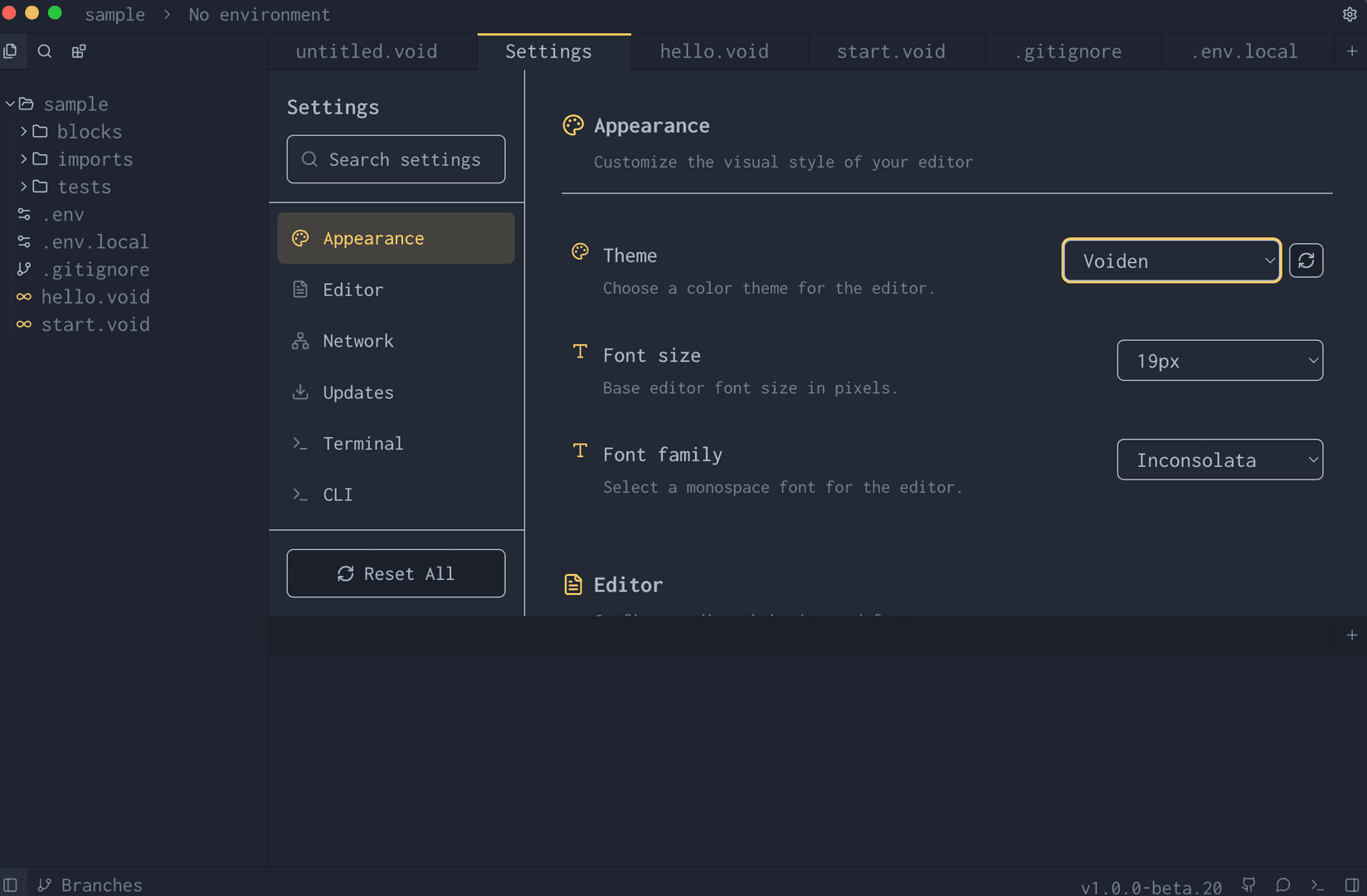Select the search icon in the left toolbar
The width and height of the screenshot is (1367, 896).
click(45, 51)
